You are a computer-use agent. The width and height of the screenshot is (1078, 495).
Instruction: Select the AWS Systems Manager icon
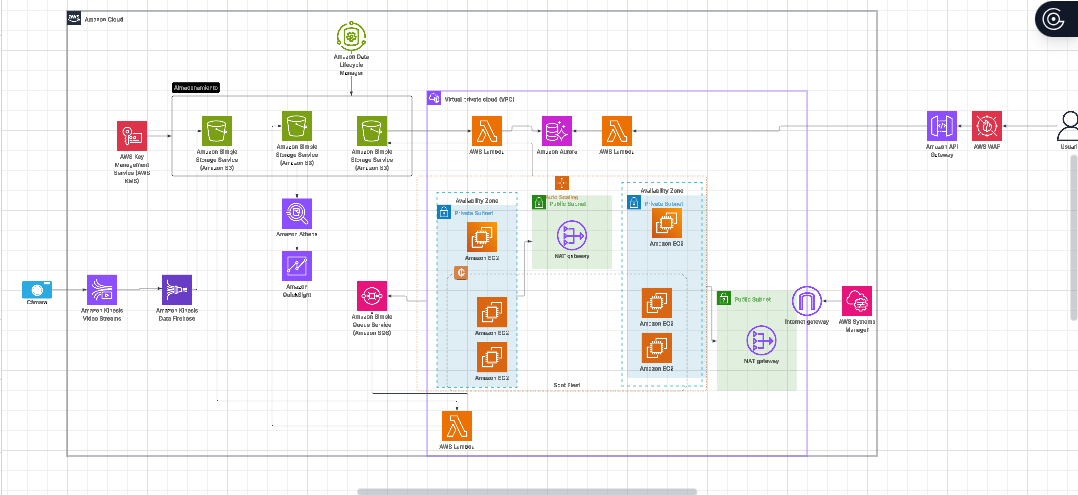857,301
